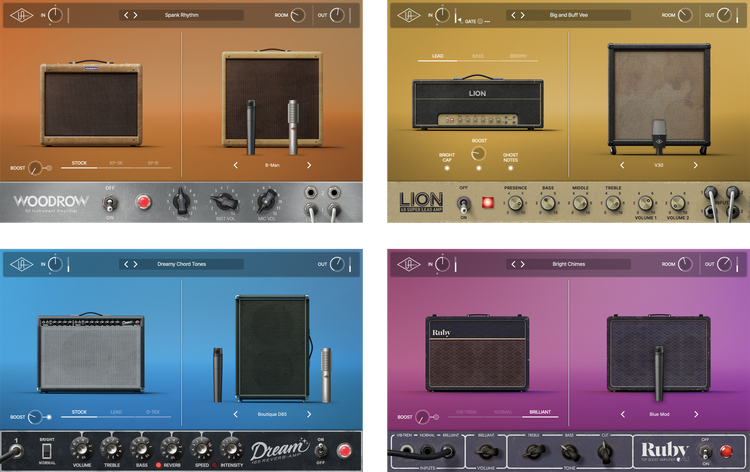Click the Woodrow red power lamp
Viewport: 750px width, 472px height.
click(x=142, y=203)
